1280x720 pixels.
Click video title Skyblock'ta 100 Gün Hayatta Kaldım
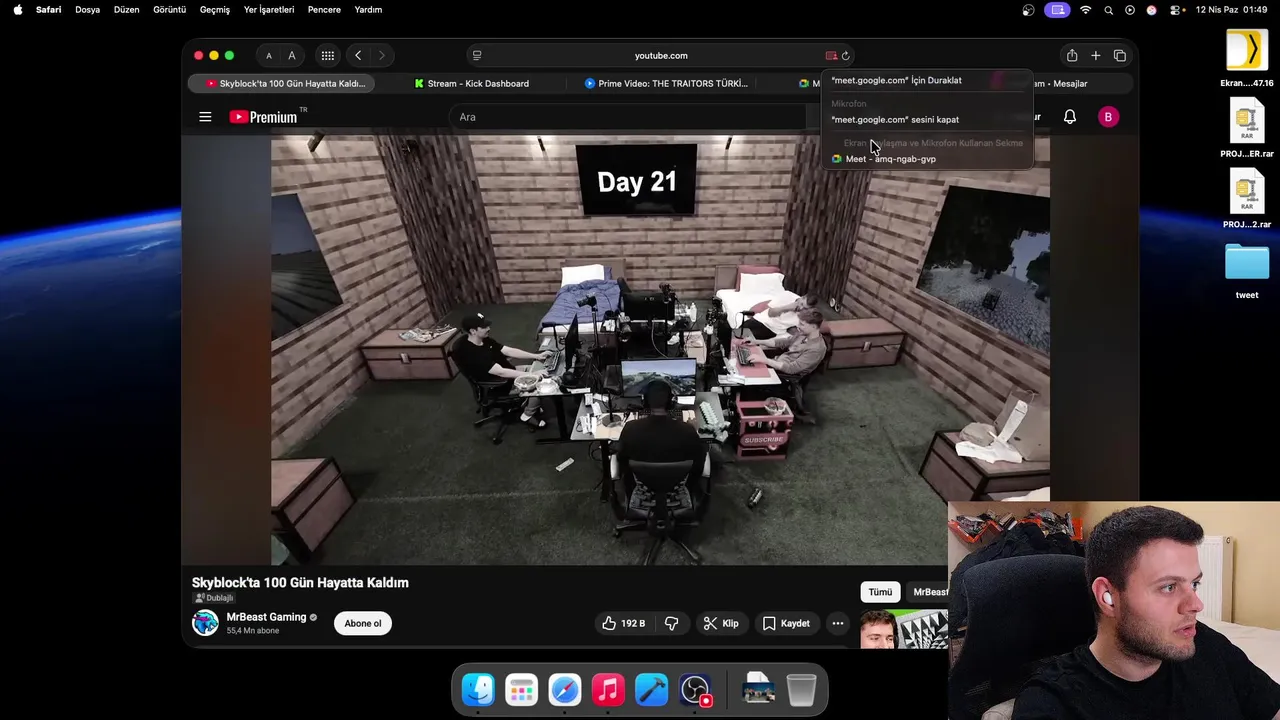[x=300, y=583]
